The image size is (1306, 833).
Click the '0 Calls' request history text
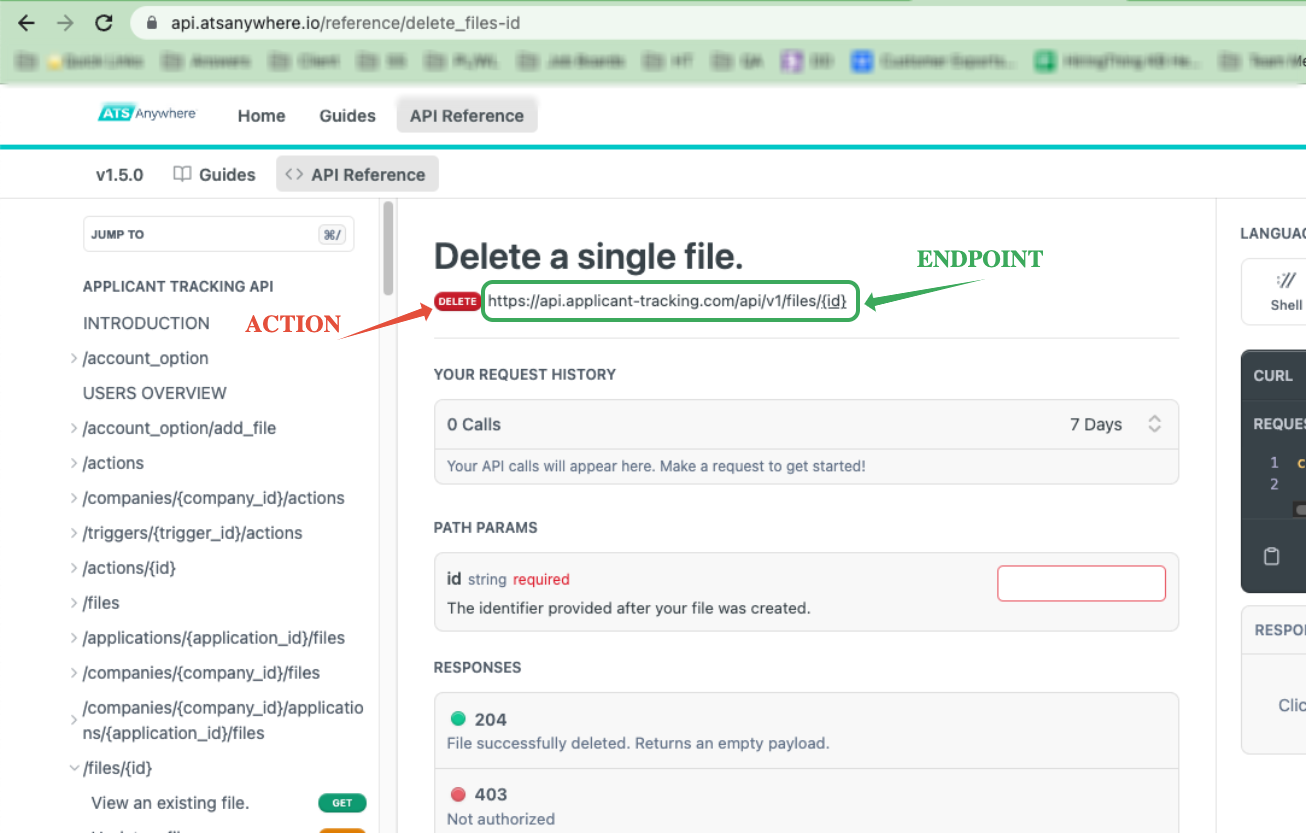click(x=474, y=424)
